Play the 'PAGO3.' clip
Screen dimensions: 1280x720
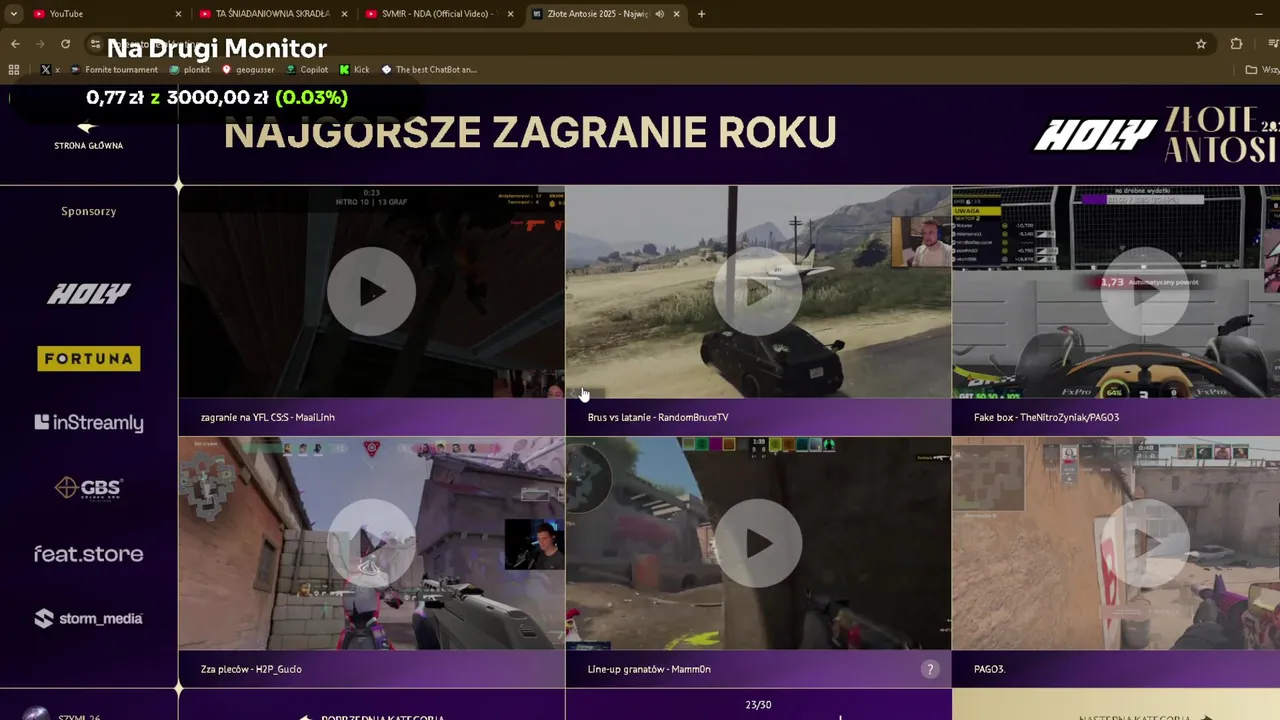1145,543
